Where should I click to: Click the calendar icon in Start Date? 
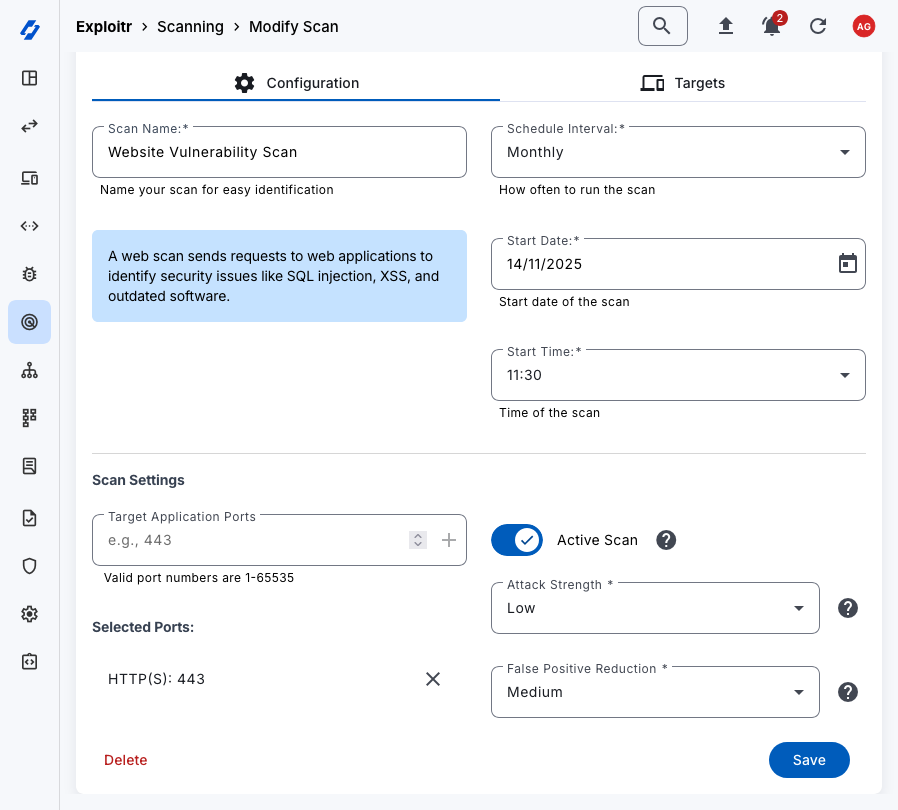pyautogui.click(x=847, y=264)
